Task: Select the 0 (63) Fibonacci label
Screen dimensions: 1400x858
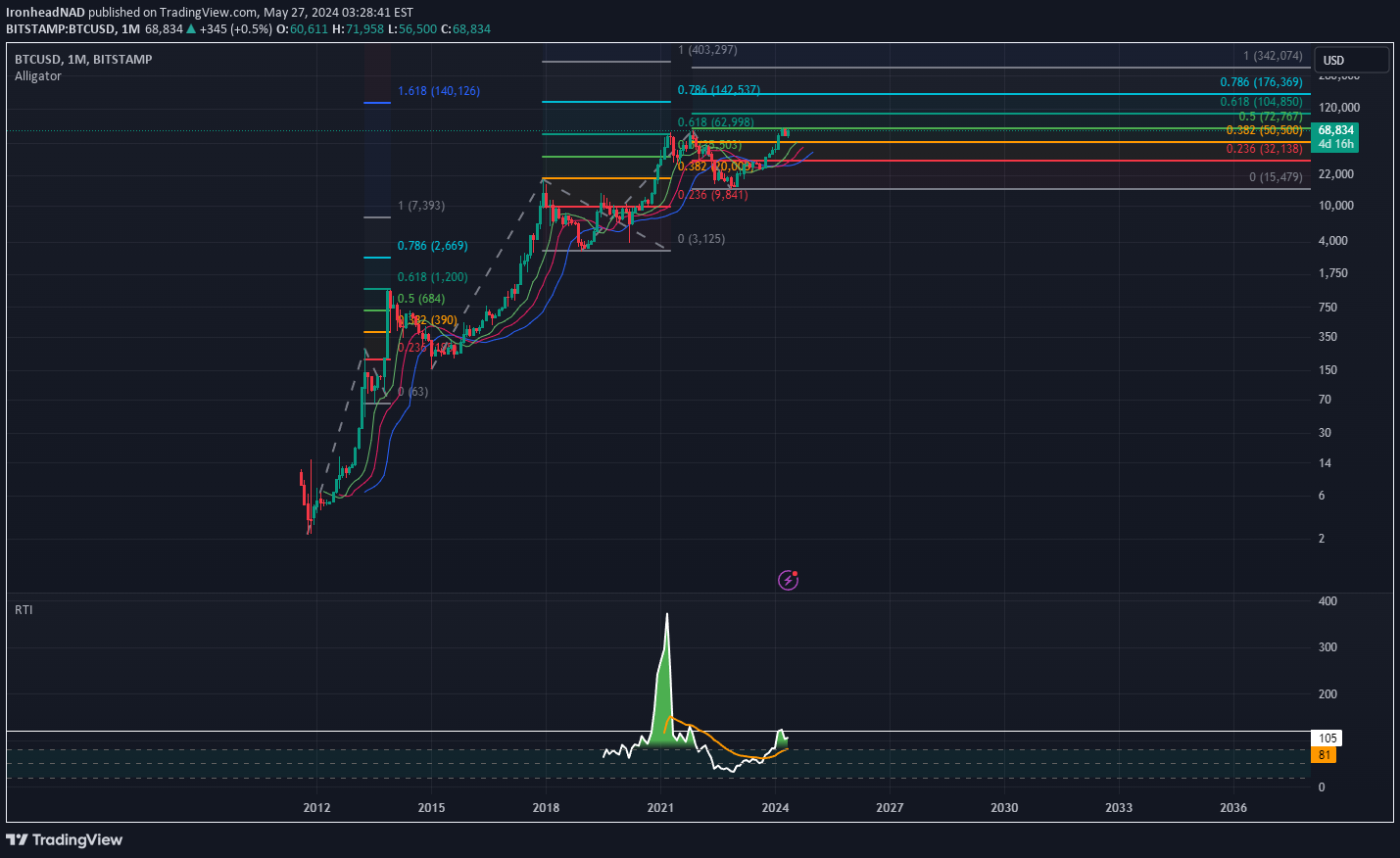Action: pyautogui.click(x=412, y=391)
